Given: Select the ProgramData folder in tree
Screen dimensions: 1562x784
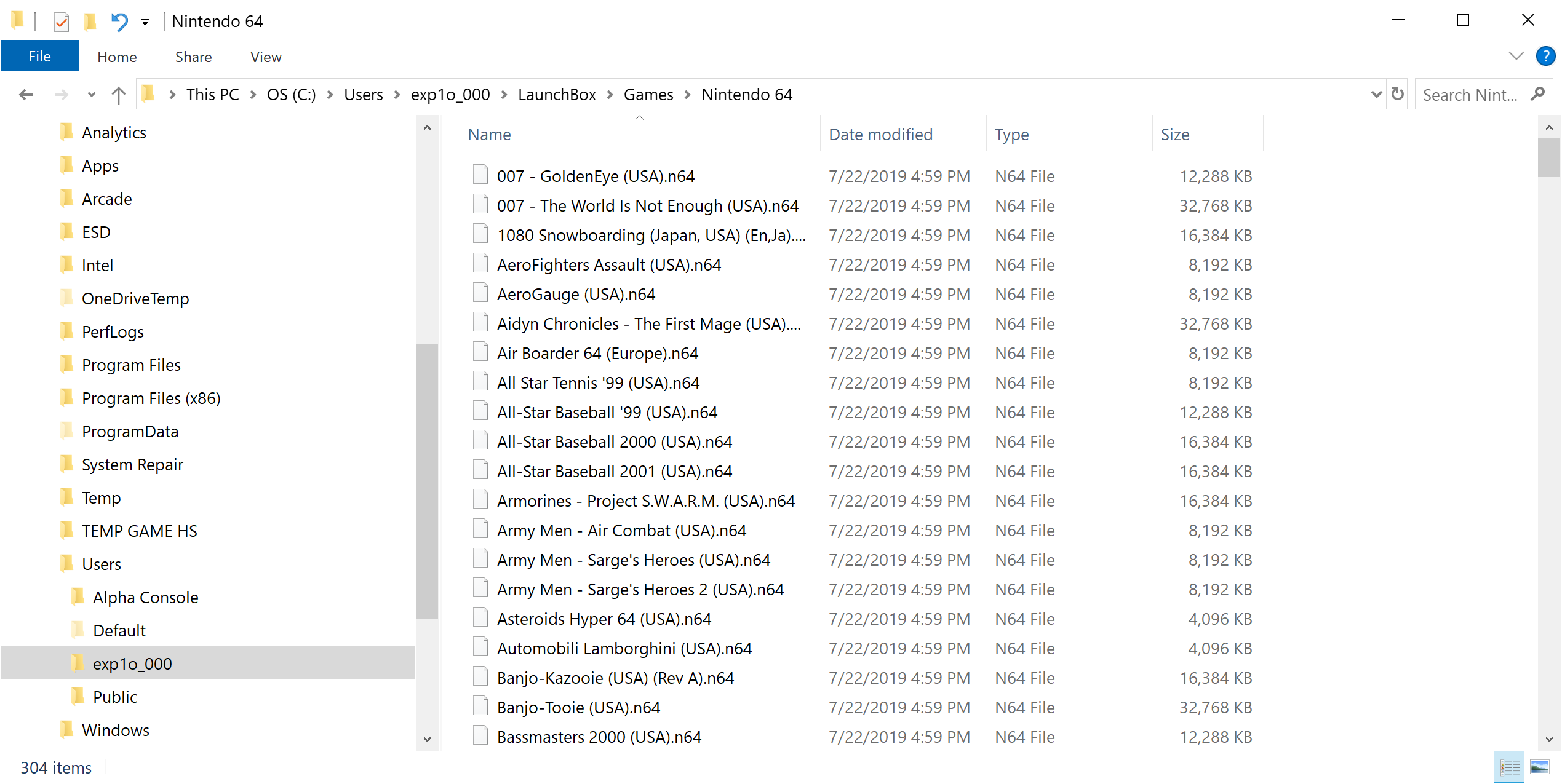Looking at the screenshot, I should coord(130,432).
